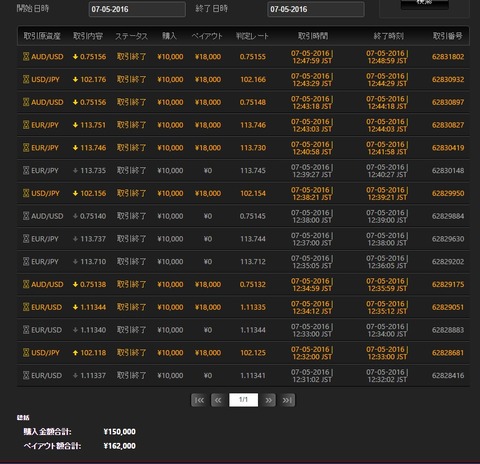The image size is (480, 464).
Task: Click the 購入 column header
Action: tap(169, 36)
